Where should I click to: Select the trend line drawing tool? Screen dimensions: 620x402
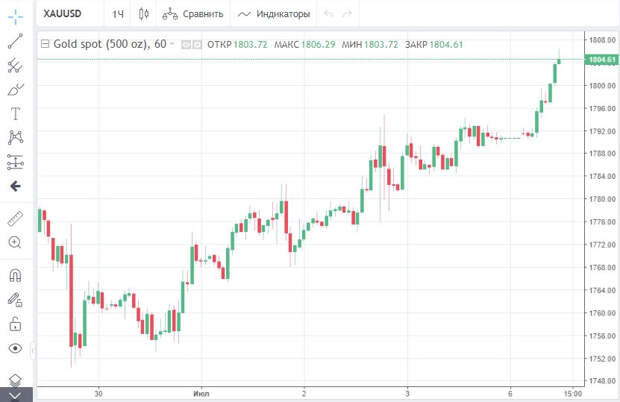(15, 41)
